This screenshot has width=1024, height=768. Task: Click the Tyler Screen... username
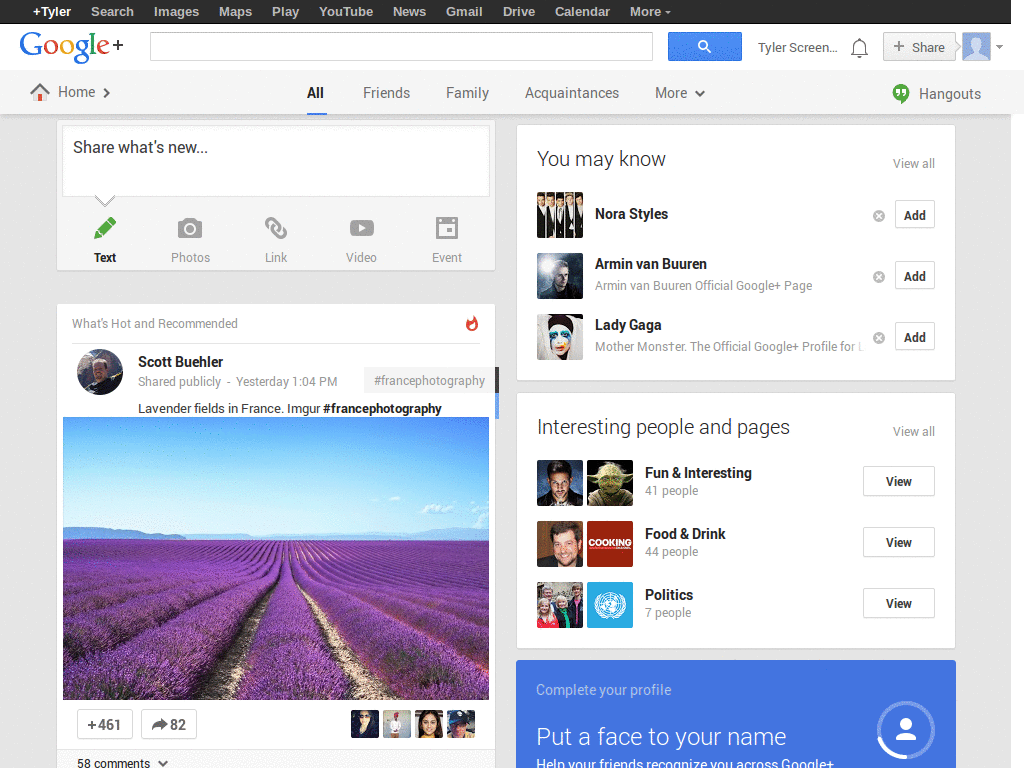(797, 48)
